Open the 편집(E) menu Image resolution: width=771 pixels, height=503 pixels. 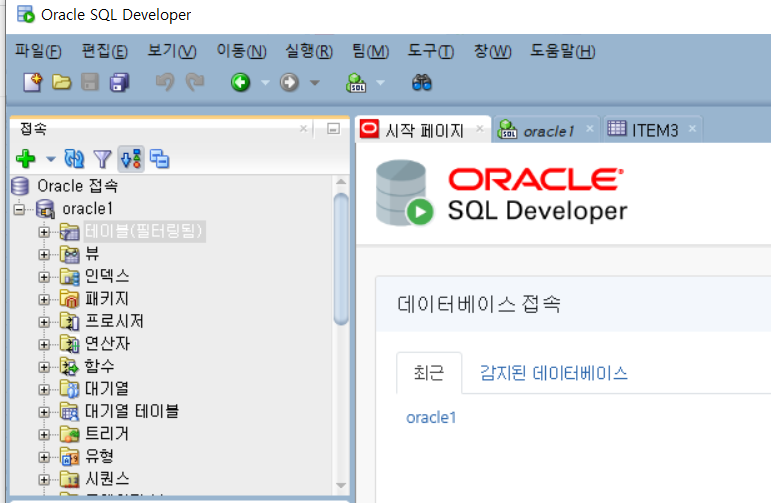[105, 51]
